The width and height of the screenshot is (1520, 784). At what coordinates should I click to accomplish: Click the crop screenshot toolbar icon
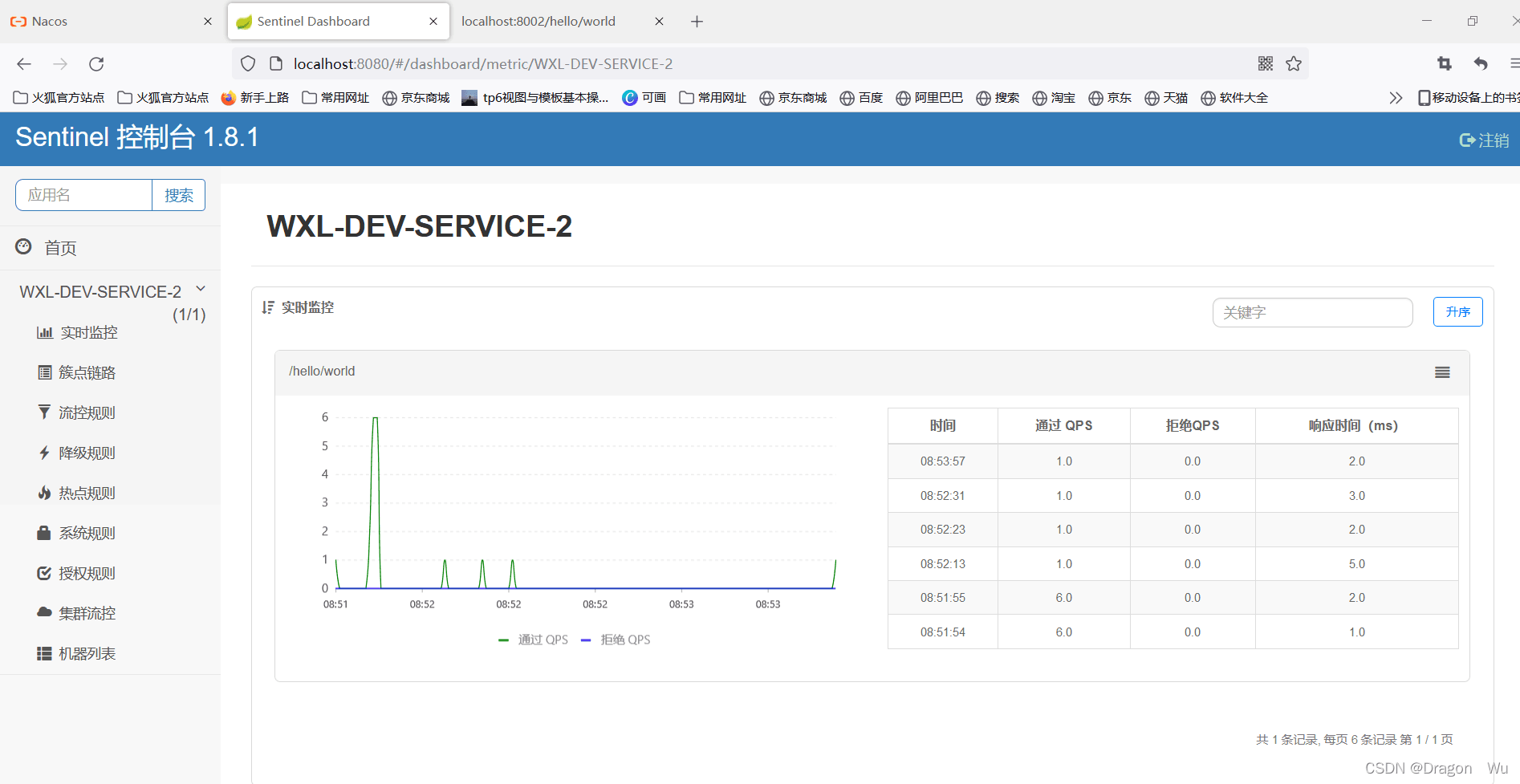click(1445, 64)
